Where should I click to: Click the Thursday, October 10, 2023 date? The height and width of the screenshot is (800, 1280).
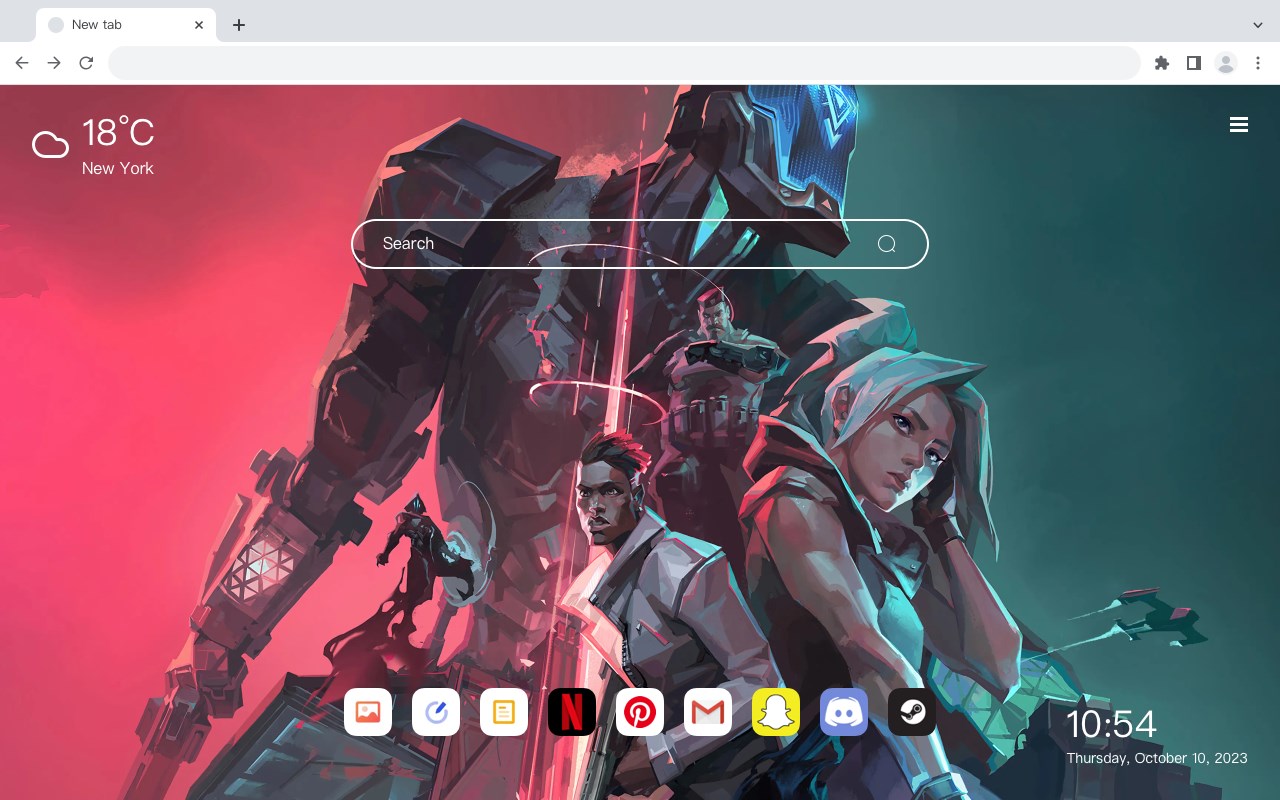(x=1157, y=758)
